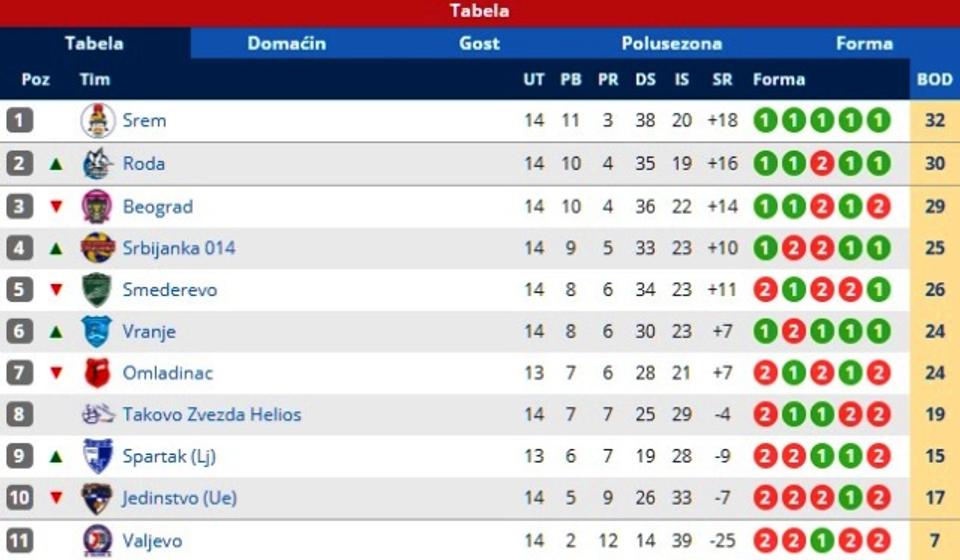Click the Srem team logo
The width and height of the screenshot is (960, 560).
coord(97,121)
